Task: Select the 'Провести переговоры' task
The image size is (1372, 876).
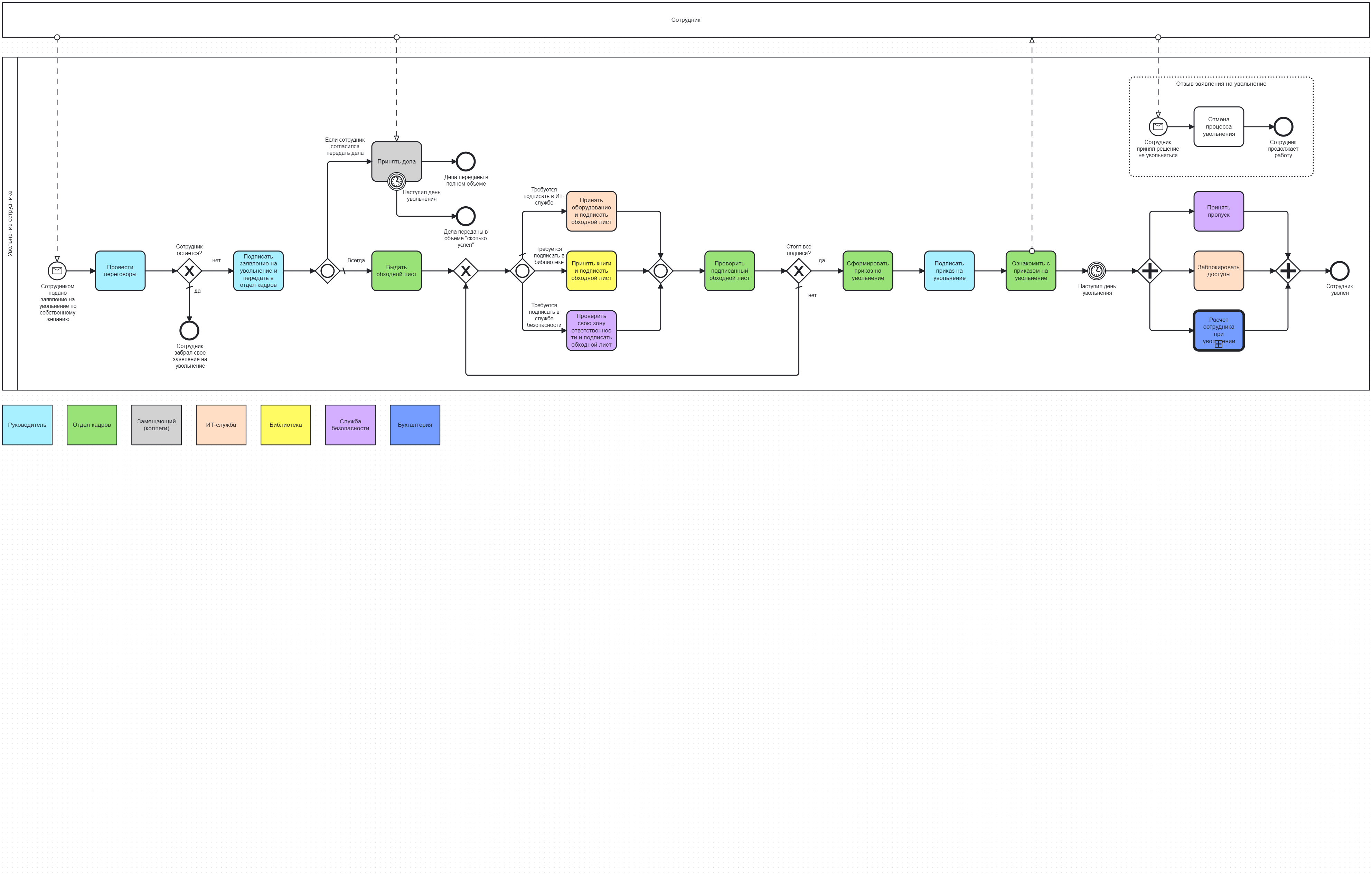Action: [120, 271]
